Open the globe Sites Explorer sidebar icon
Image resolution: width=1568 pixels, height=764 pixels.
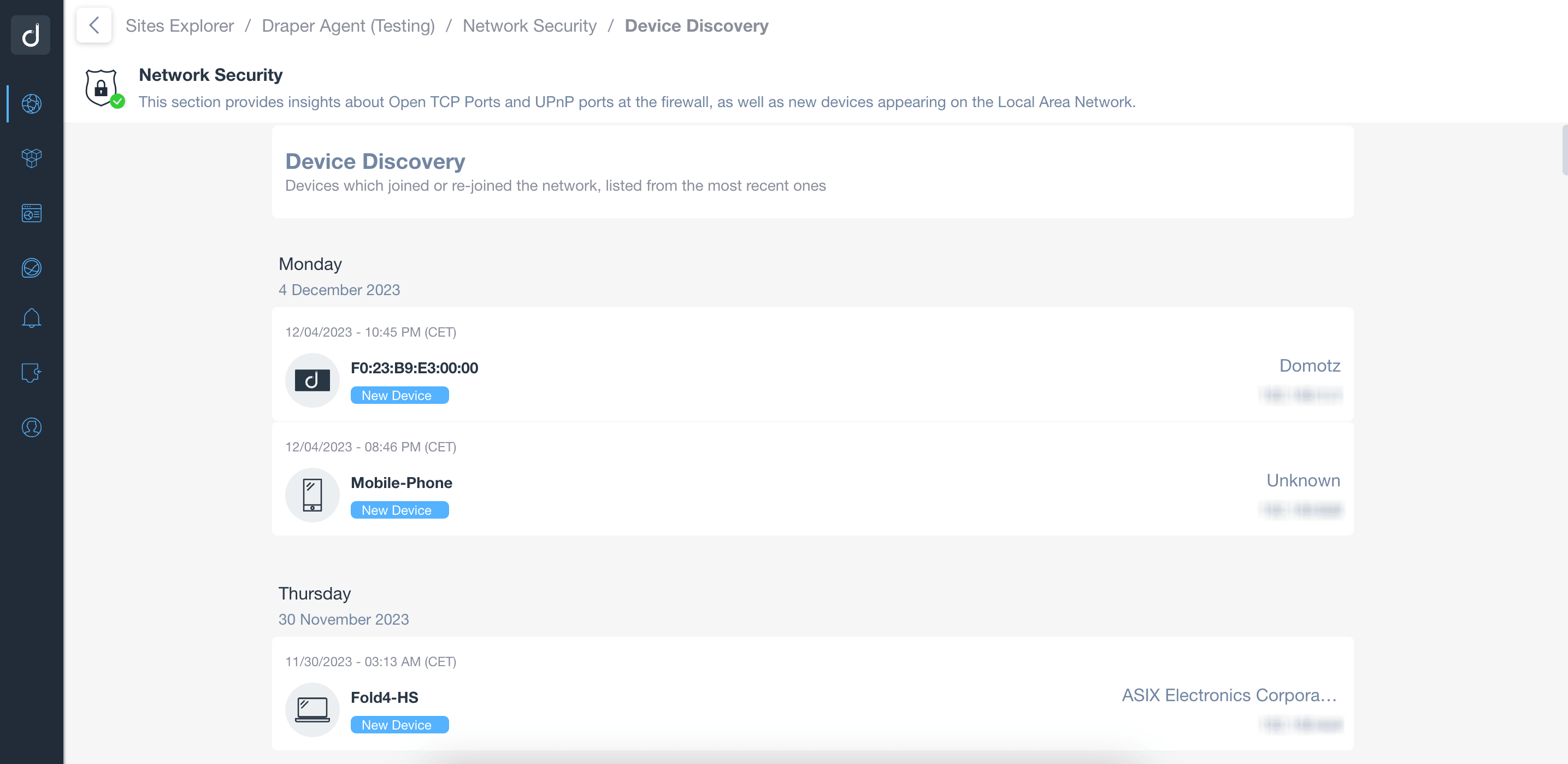[31, 103]
